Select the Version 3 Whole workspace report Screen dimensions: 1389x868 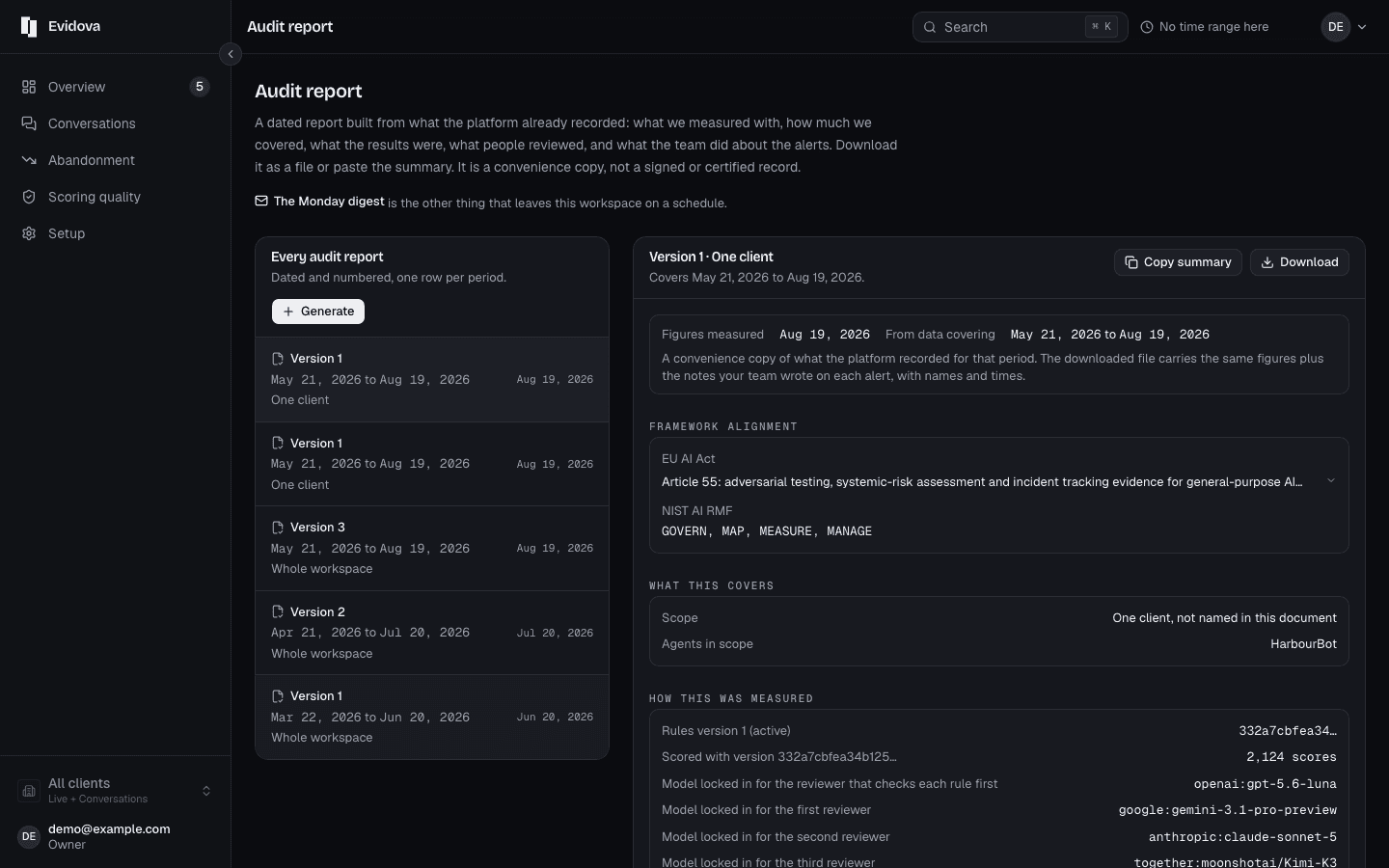click(x=432, y=548)
